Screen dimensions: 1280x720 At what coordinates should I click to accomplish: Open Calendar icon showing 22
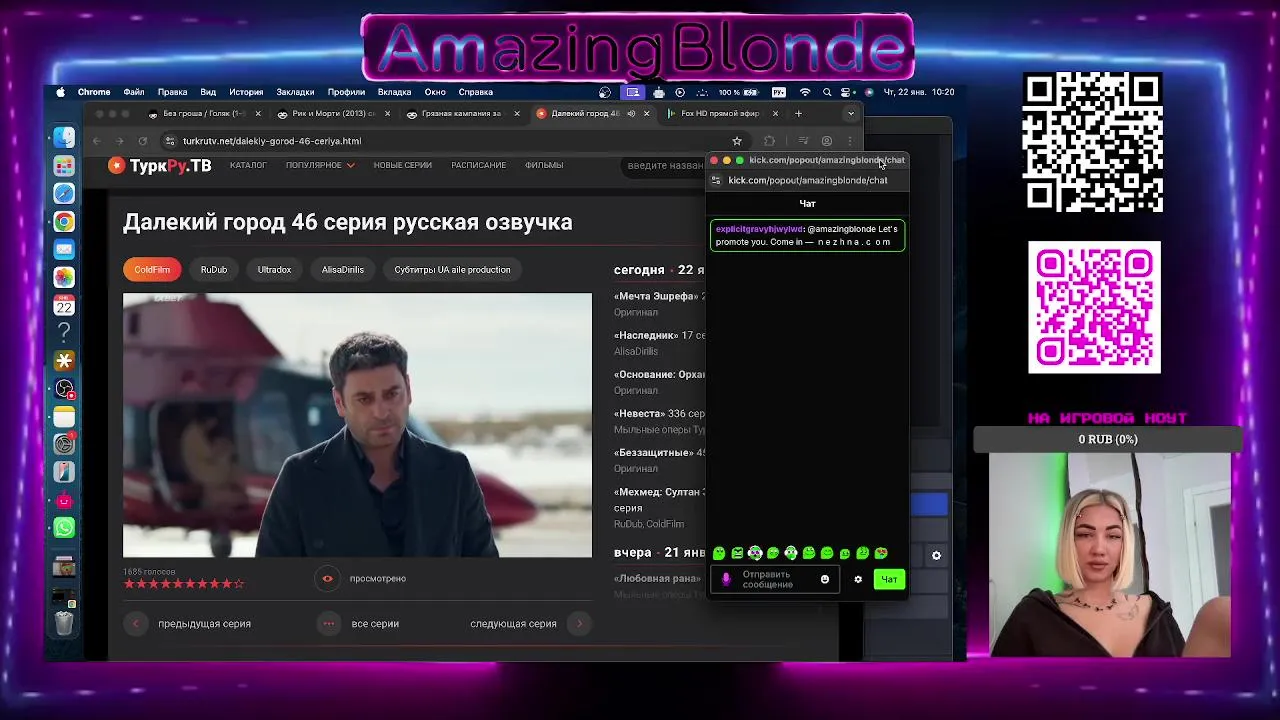coord(64,305)
